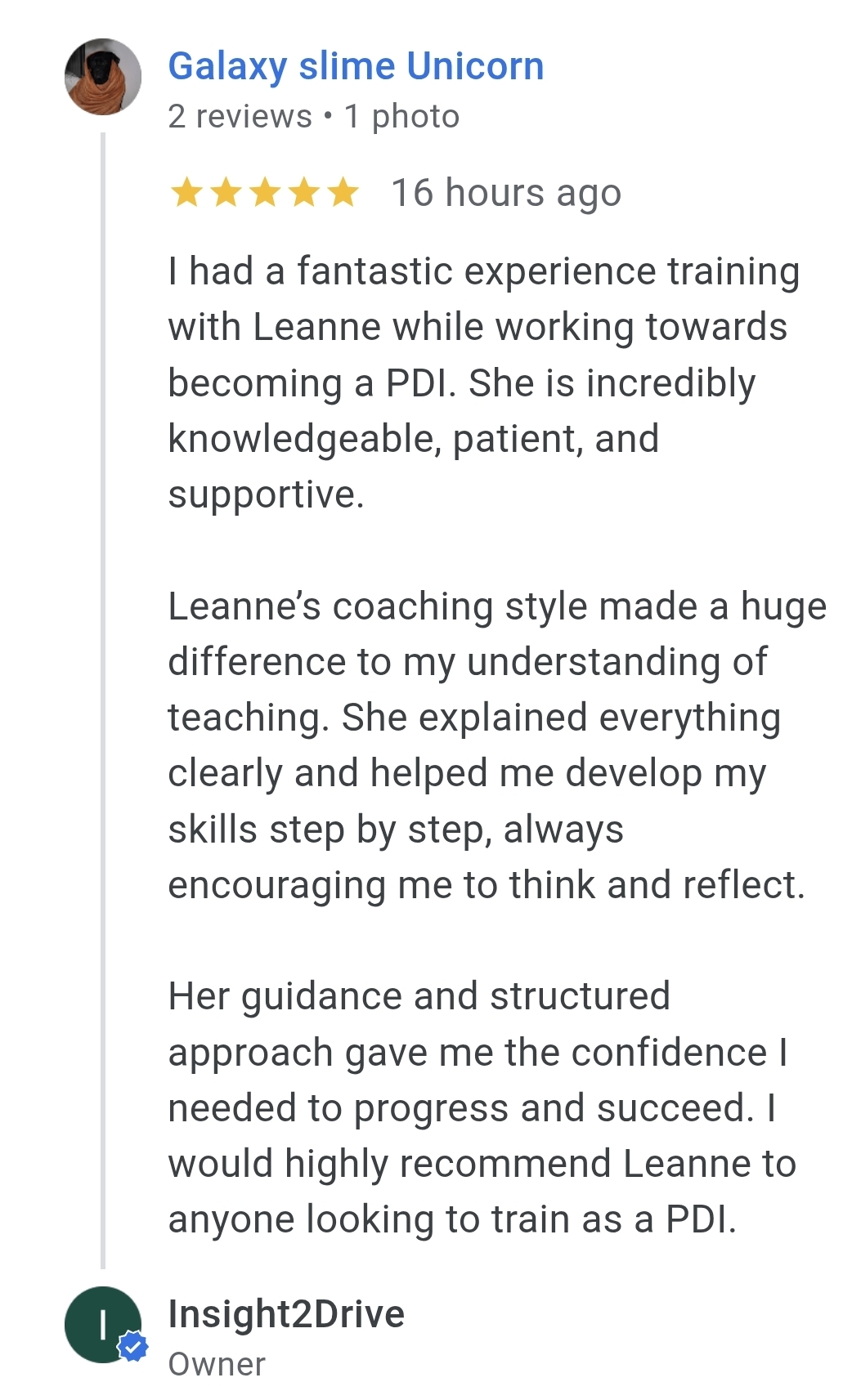
Task: Click the paragraph starting "Her guidance"
Action: 482,1107
